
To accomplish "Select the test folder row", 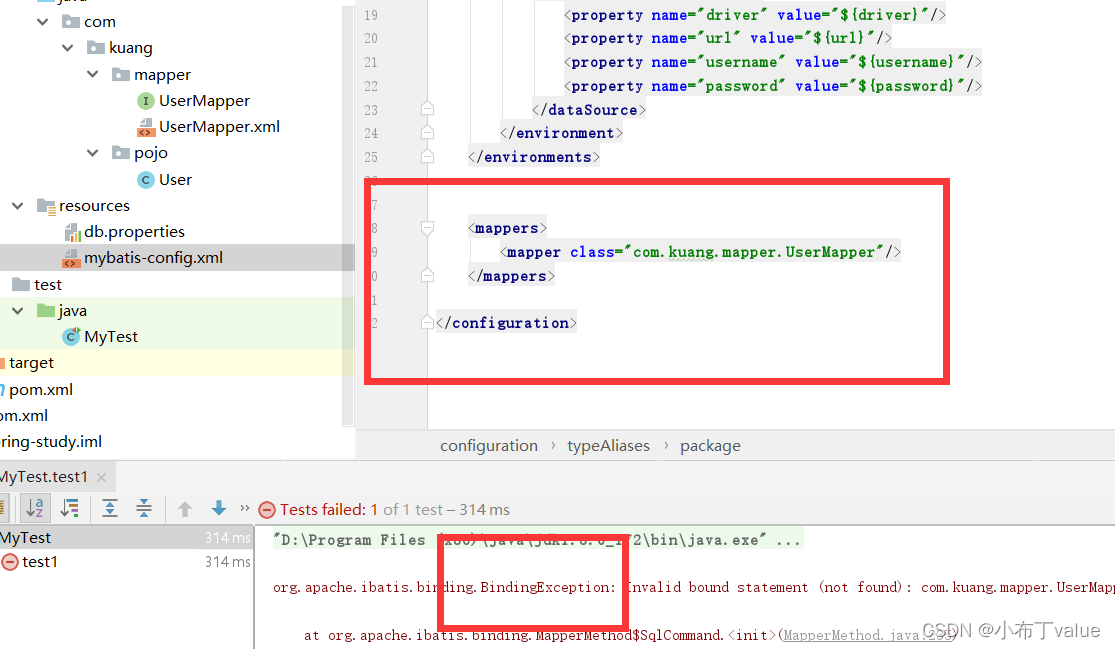I will tap(177, 284).
